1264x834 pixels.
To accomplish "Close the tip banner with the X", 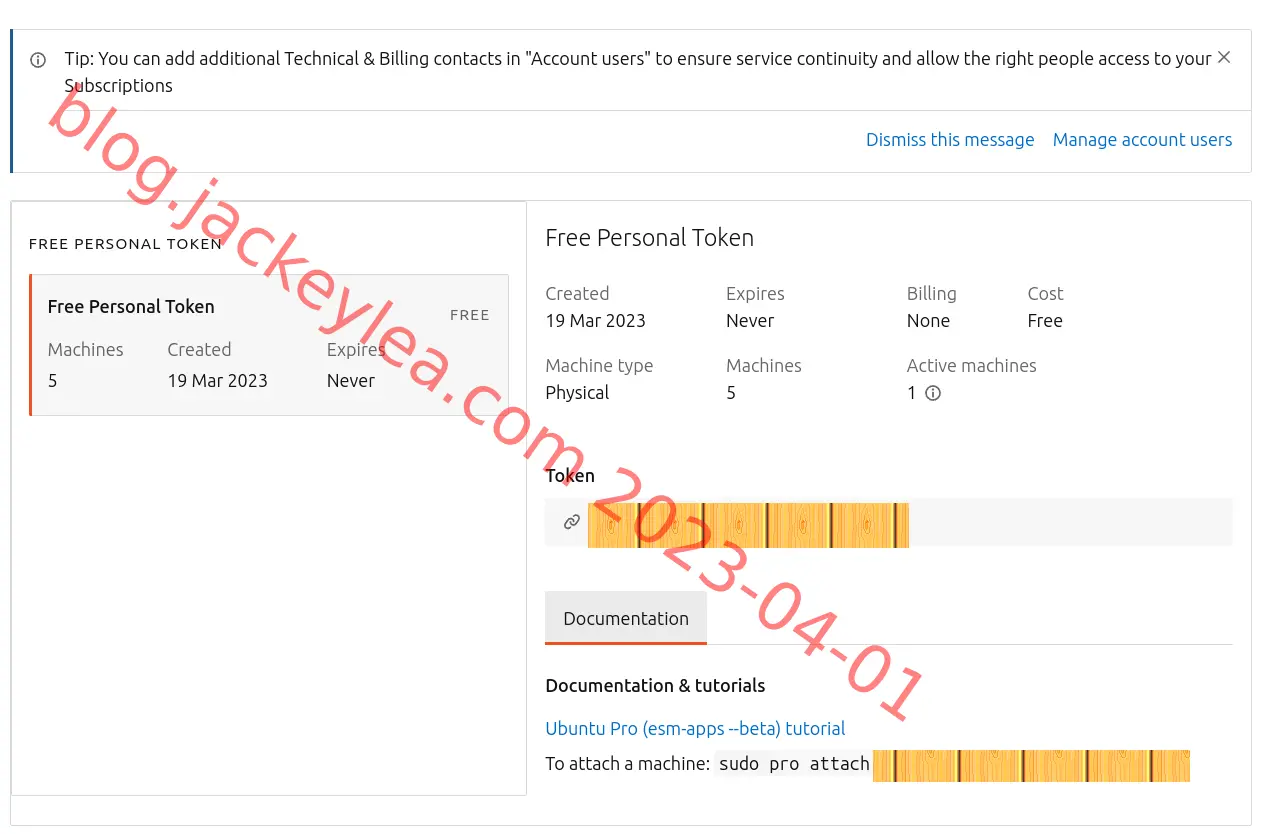I will [x=1224, y=58].
